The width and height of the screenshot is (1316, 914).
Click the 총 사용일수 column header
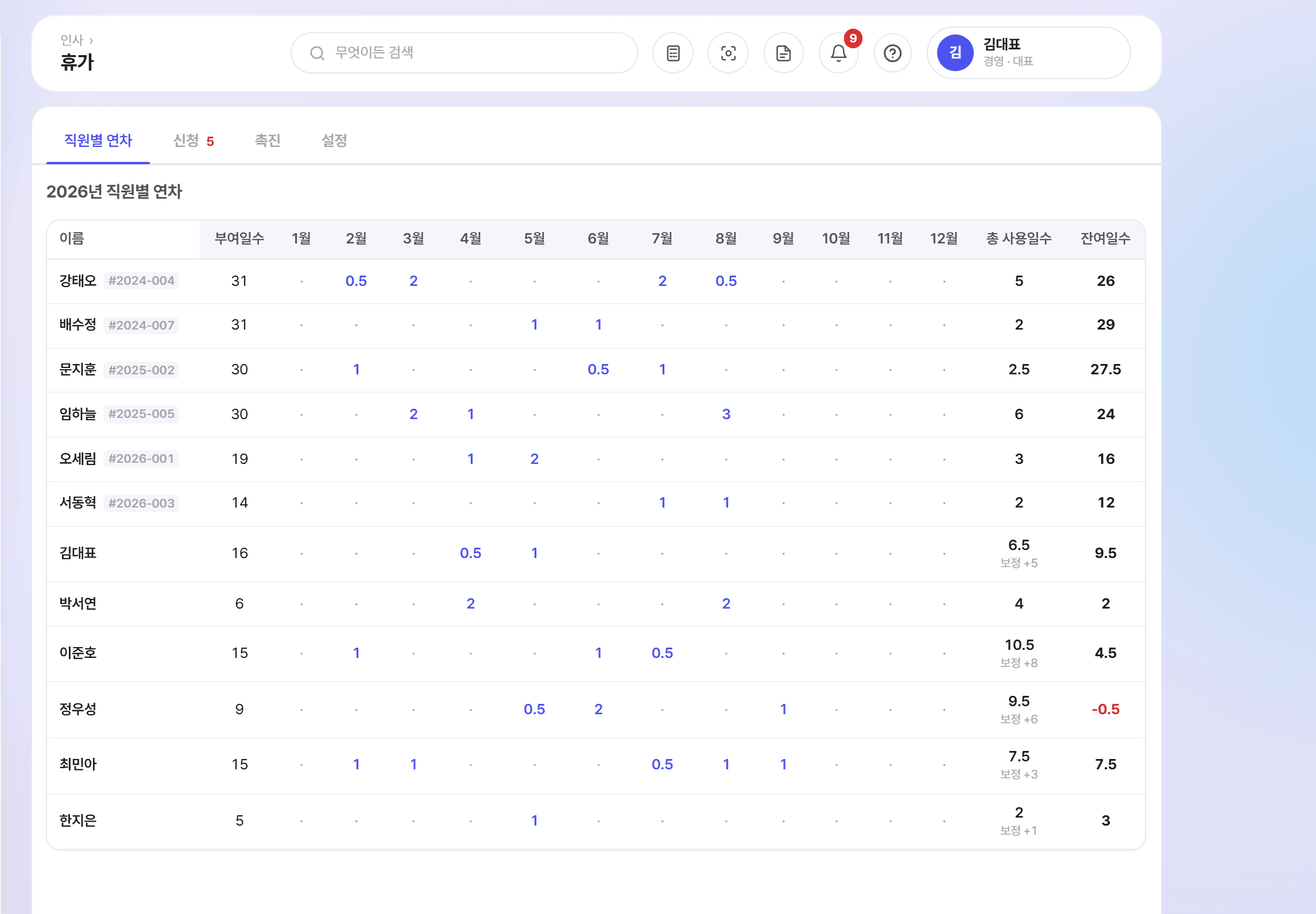click(x=1019, y=238)
